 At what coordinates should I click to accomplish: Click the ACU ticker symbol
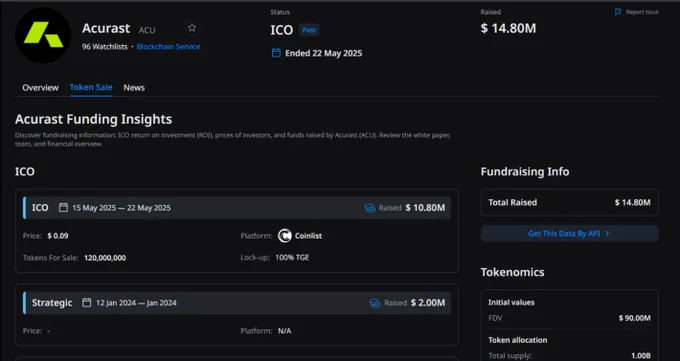[147, 30]
